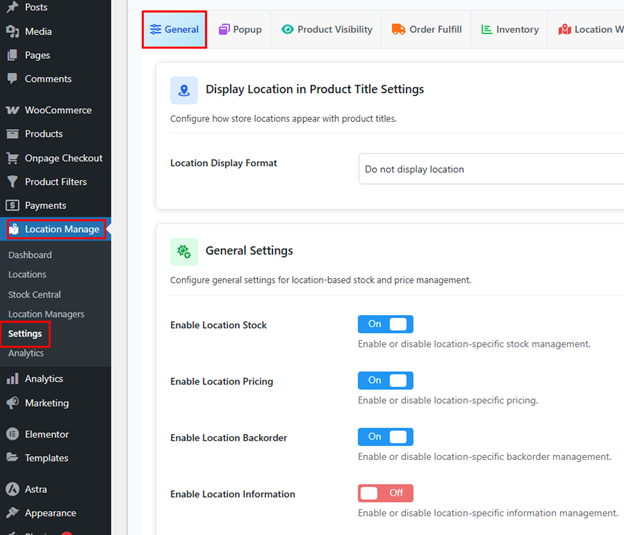Click the Elementor icon in the sidebar
This screenshot has width=624, height=535.
(x=13, y=434)
